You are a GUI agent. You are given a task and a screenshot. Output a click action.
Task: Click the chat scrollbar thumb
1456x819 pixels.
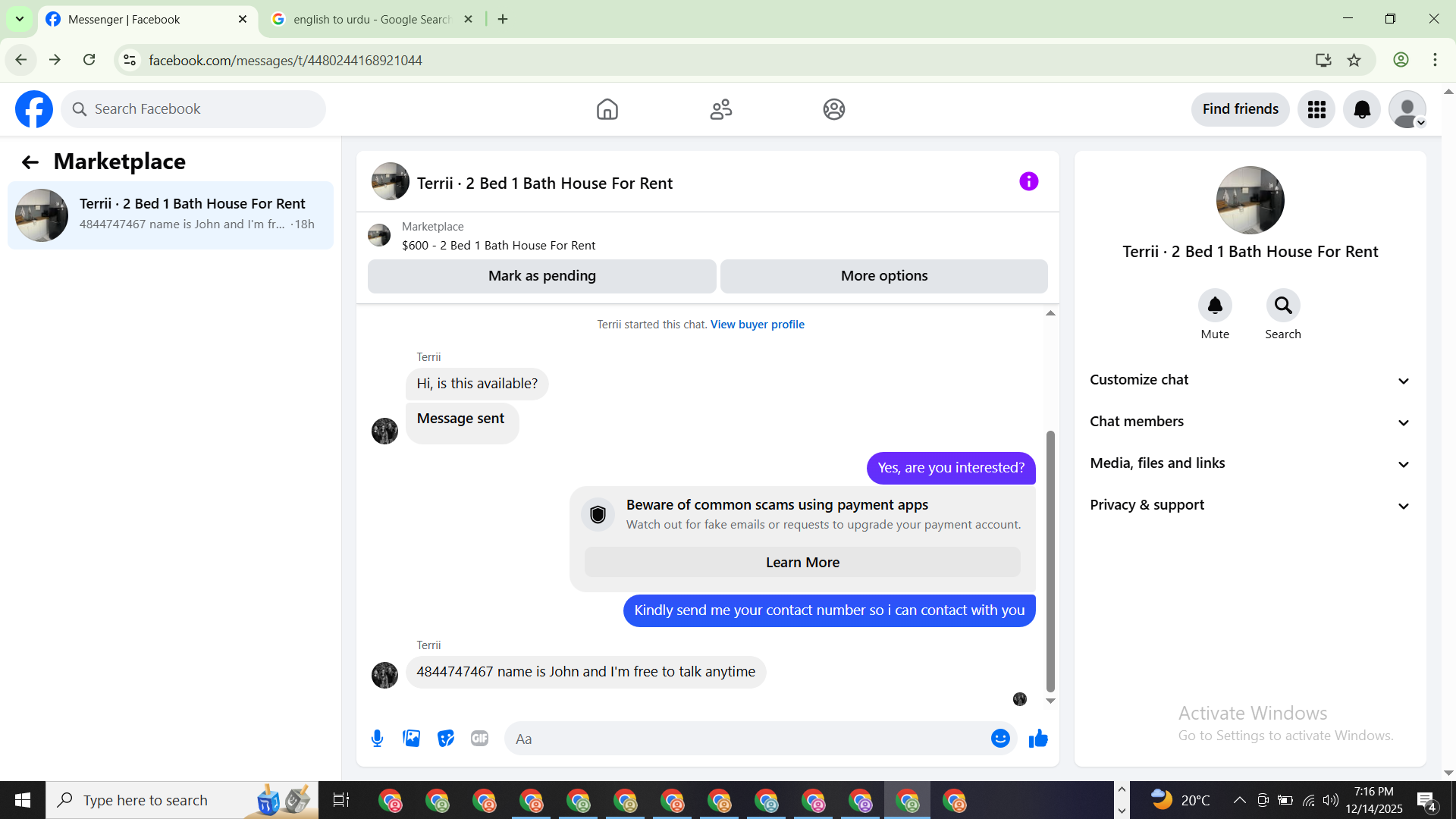[x=1050, y=561]
